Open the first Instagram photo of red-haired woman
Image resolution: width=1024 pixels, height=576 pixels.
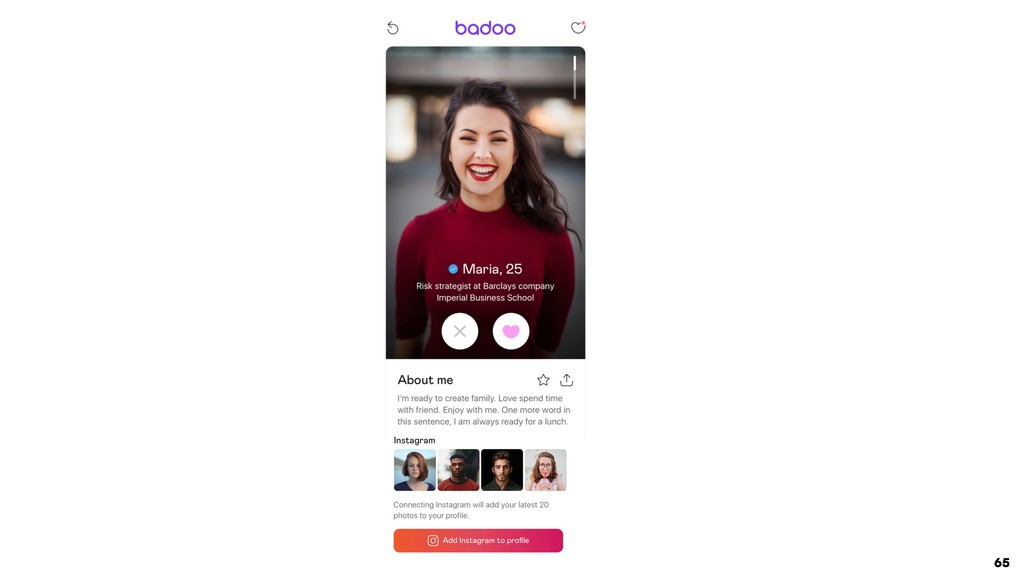[x=415, y=470]
